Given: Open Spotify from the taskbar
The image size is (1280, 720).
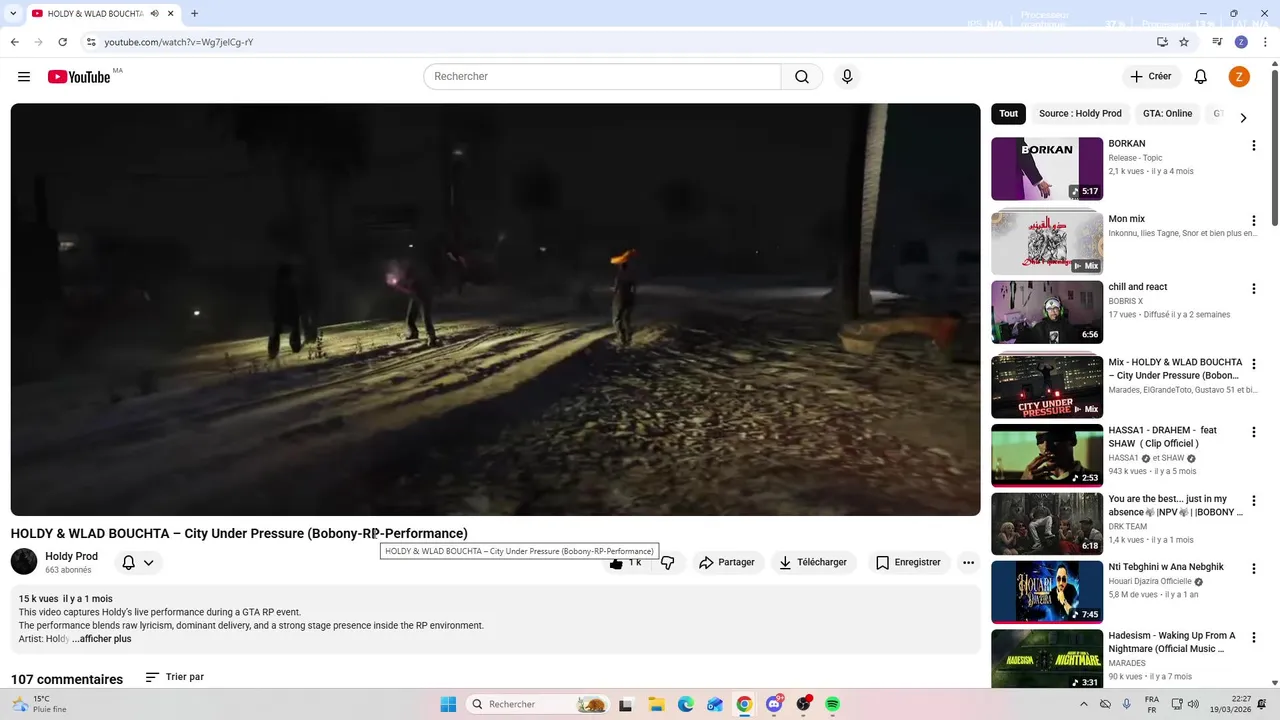Looking at the screenshot, I should point(832,704).
